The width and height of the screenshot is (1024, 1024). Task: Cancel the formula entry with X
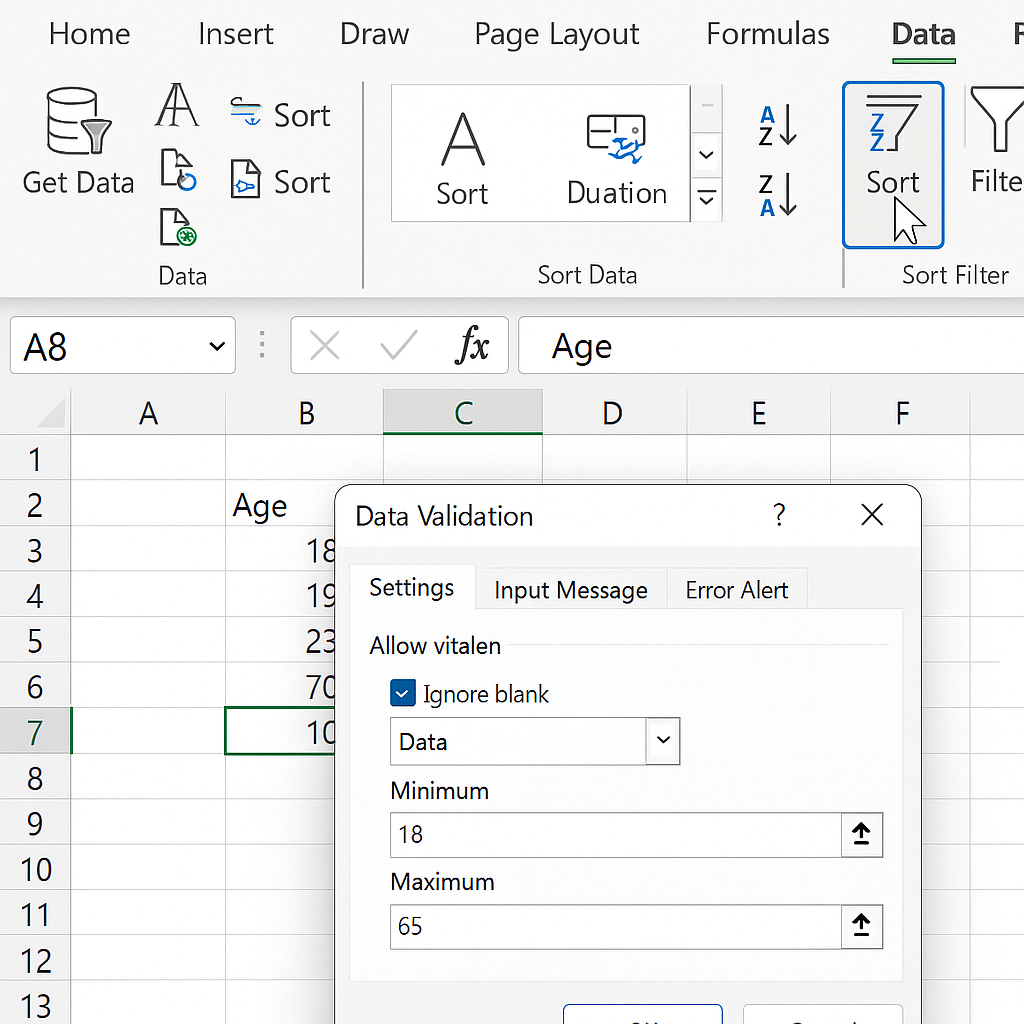tap(325, 345)
